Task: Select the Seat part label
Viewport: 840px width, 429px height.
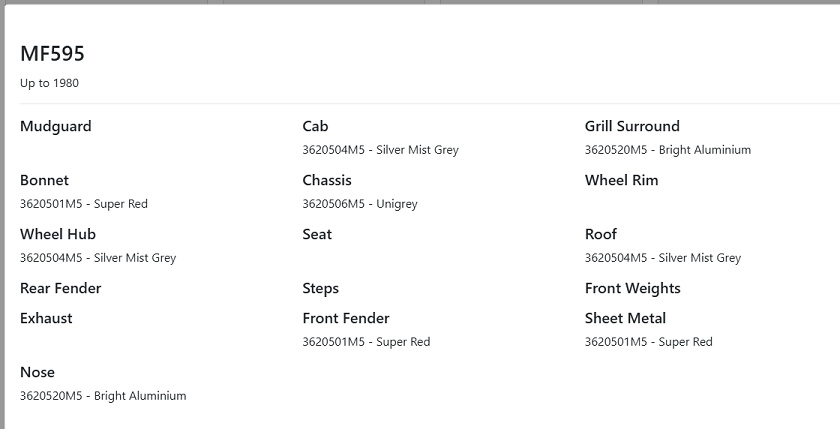Action: tap(317, 234)
